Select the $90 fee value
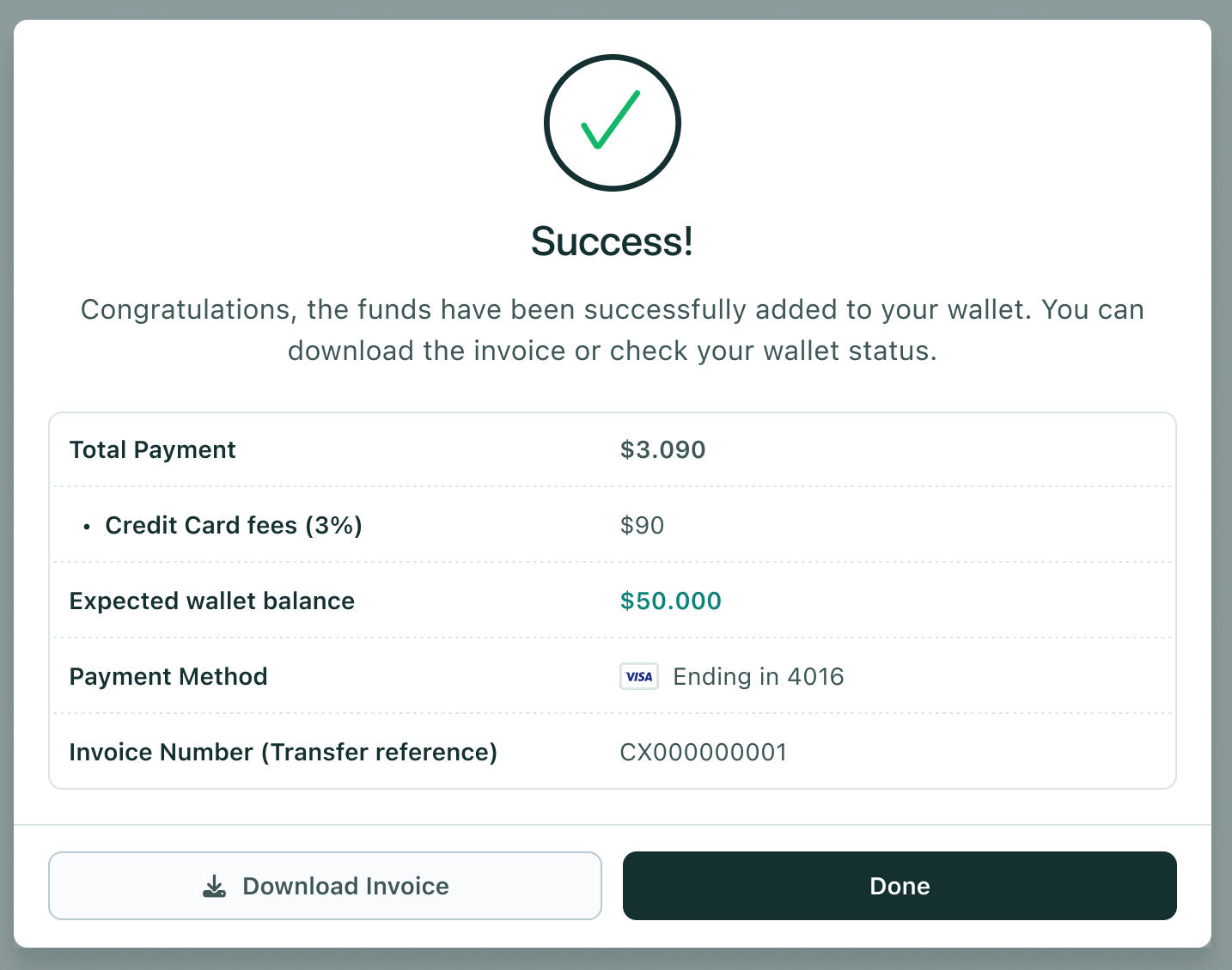The width and height of the screenshot is (1232, 970). coord(642,525)
